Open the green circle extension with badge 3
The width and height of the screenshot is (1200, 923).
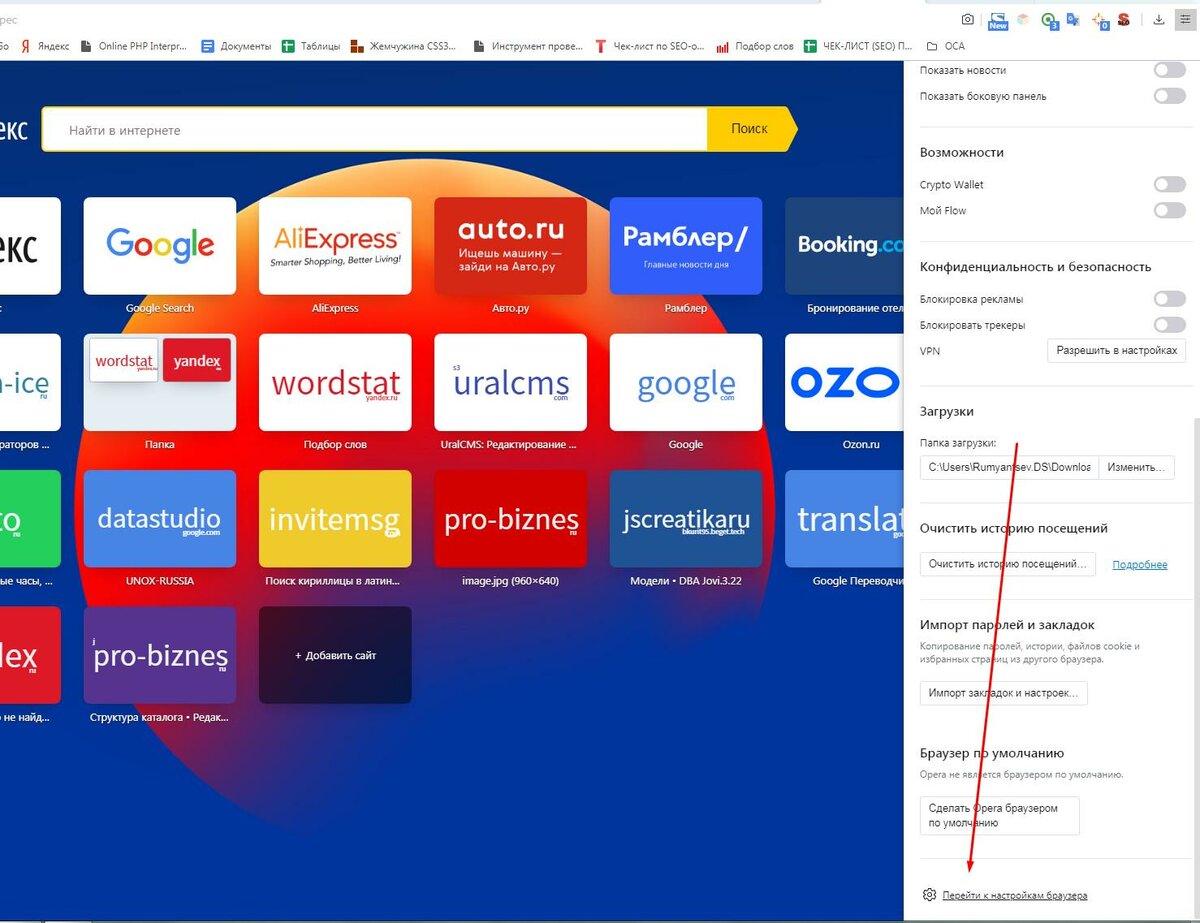(1048, 20)
